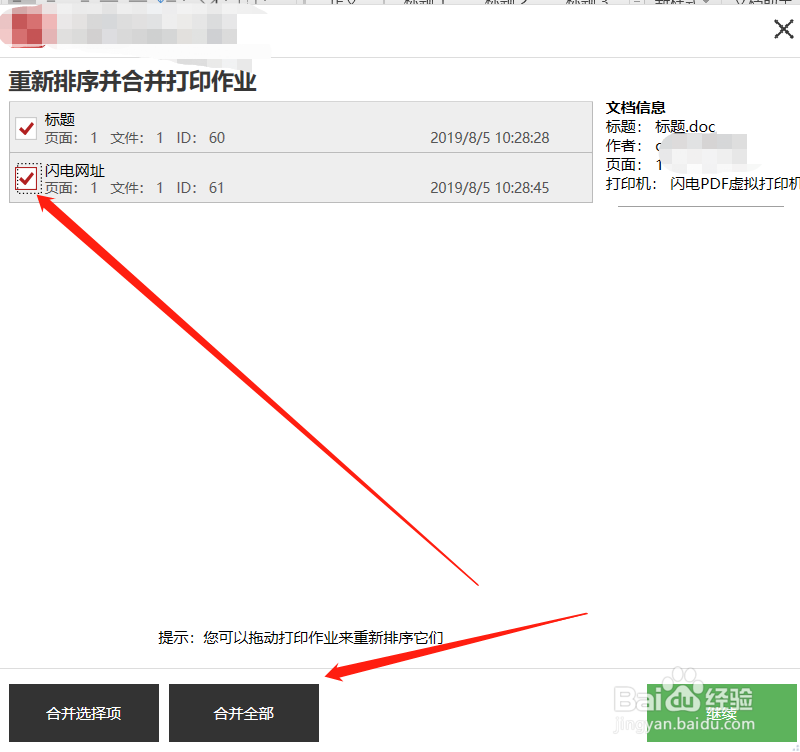Click the printer name 闪电PDF虚拟打印机
800x752 pixels.
pyautogui.click(x=735, y=184)
